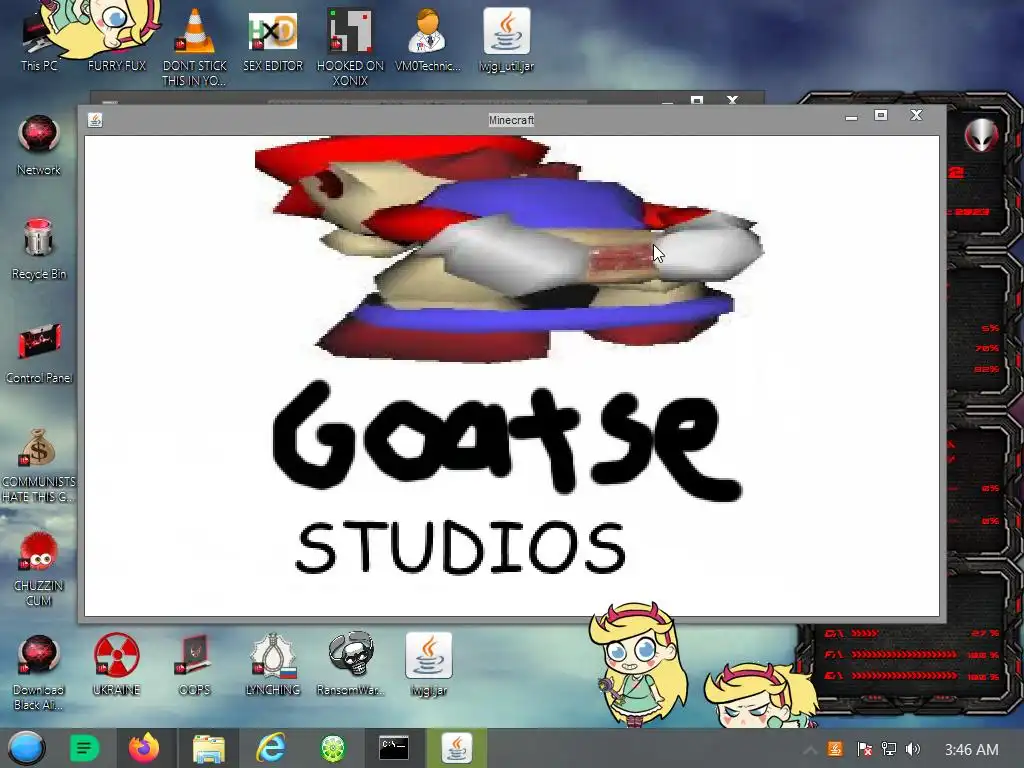Click the 3D Mario figure in splash
The image size is (1024, 768).
tap(509, 248)
